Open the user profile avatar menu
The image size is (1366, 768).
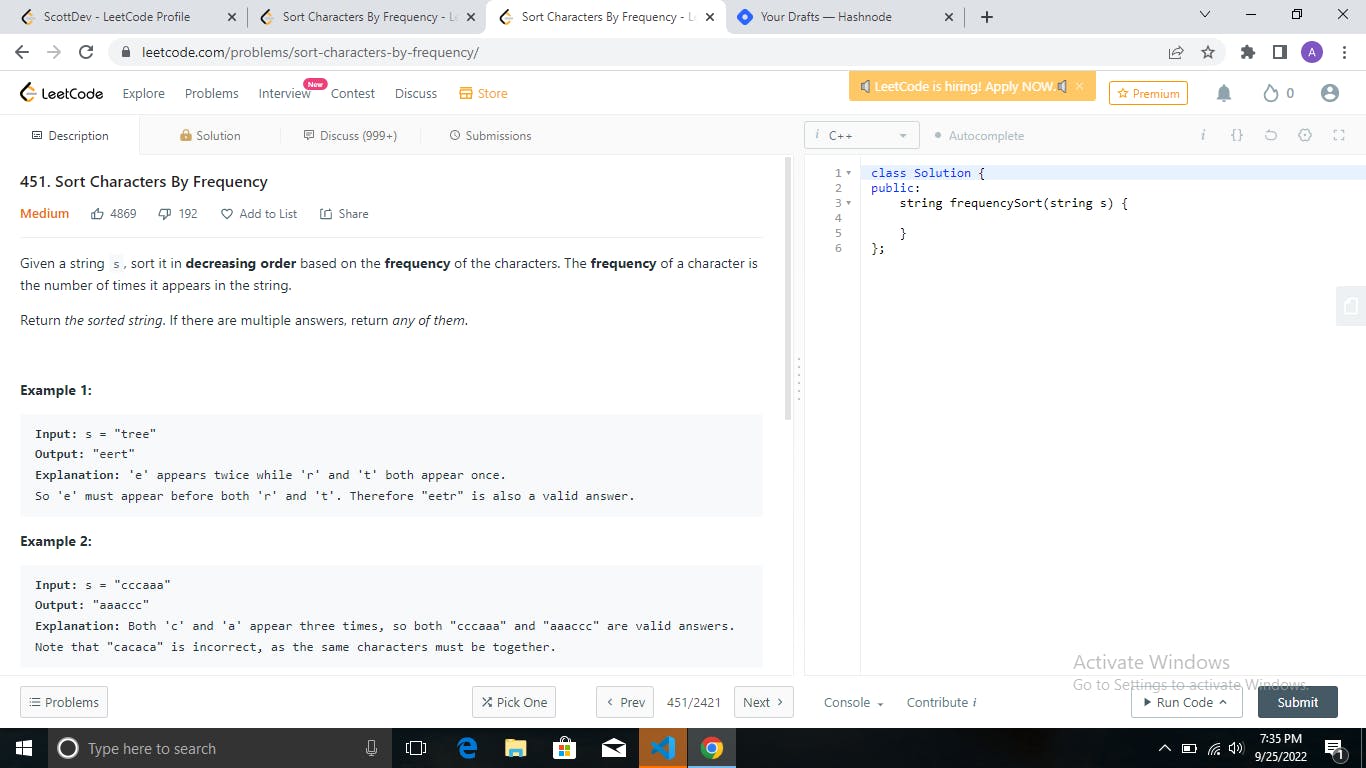coord(1329,93)
